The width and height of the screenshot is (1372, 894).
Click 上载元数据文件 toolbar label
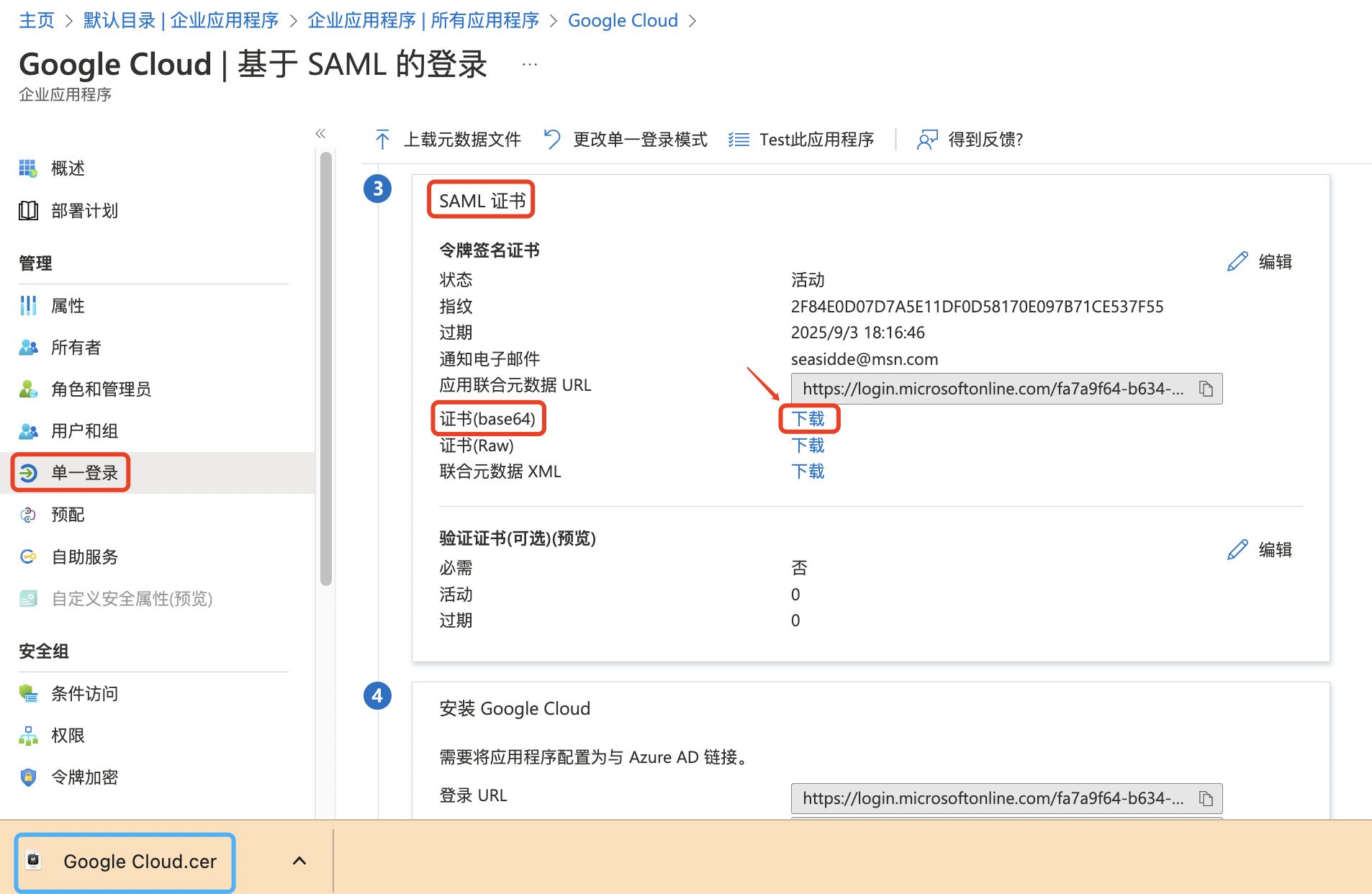click(x=462, y=140)
